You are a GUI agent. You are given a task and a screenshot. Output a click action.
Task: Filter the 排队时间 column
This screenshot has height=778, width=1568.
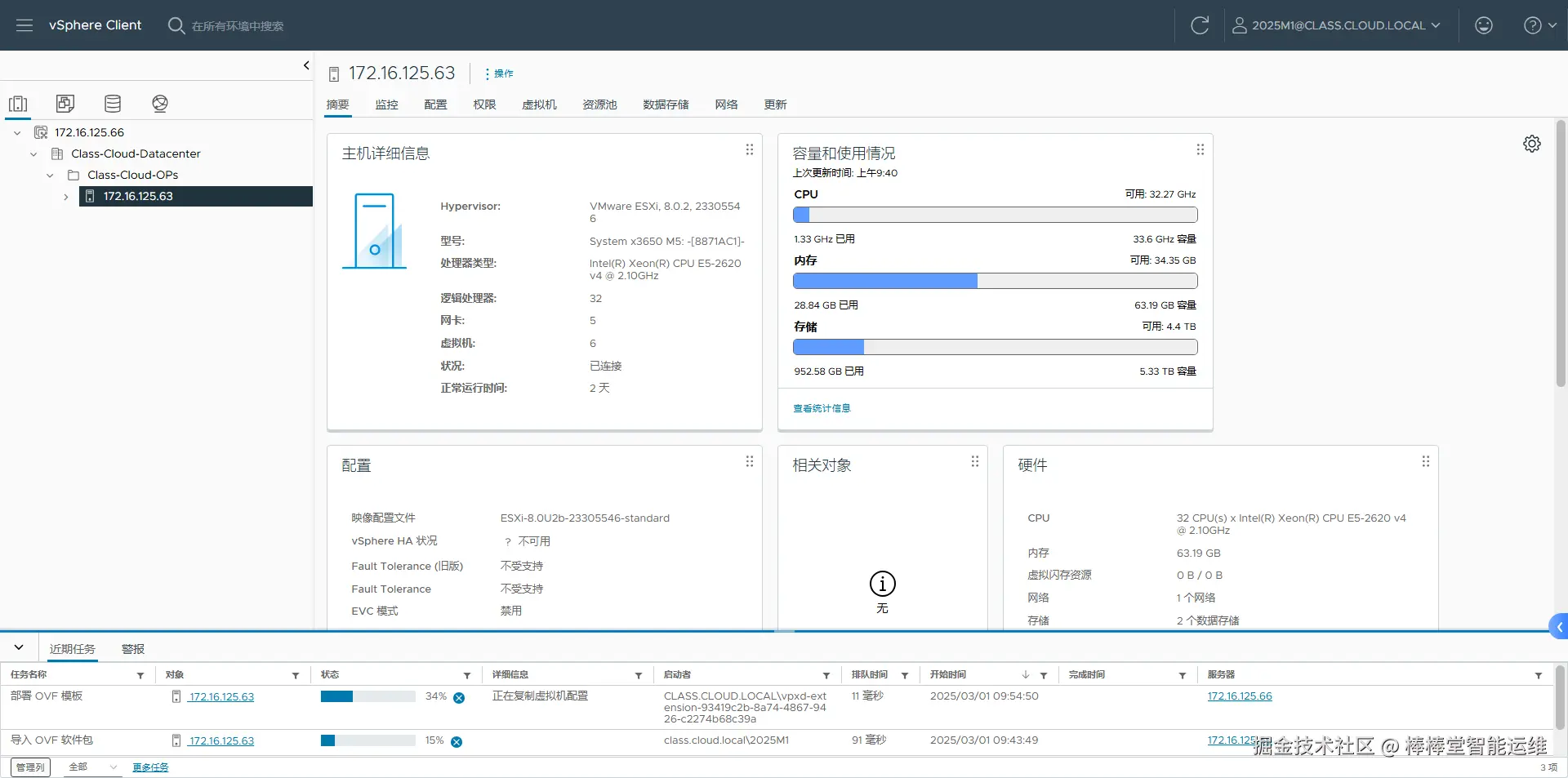tap(905, 676)
